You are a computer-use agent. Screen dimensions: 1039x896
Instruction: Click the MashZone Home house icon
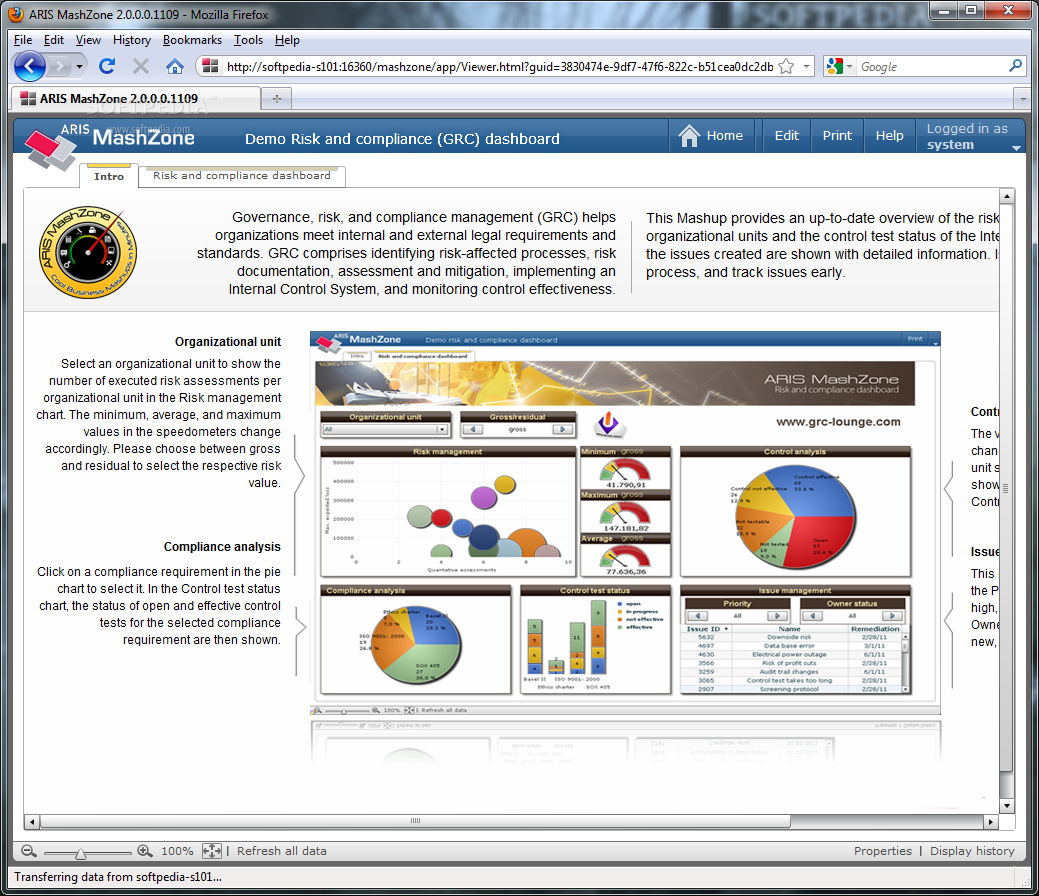689,136
